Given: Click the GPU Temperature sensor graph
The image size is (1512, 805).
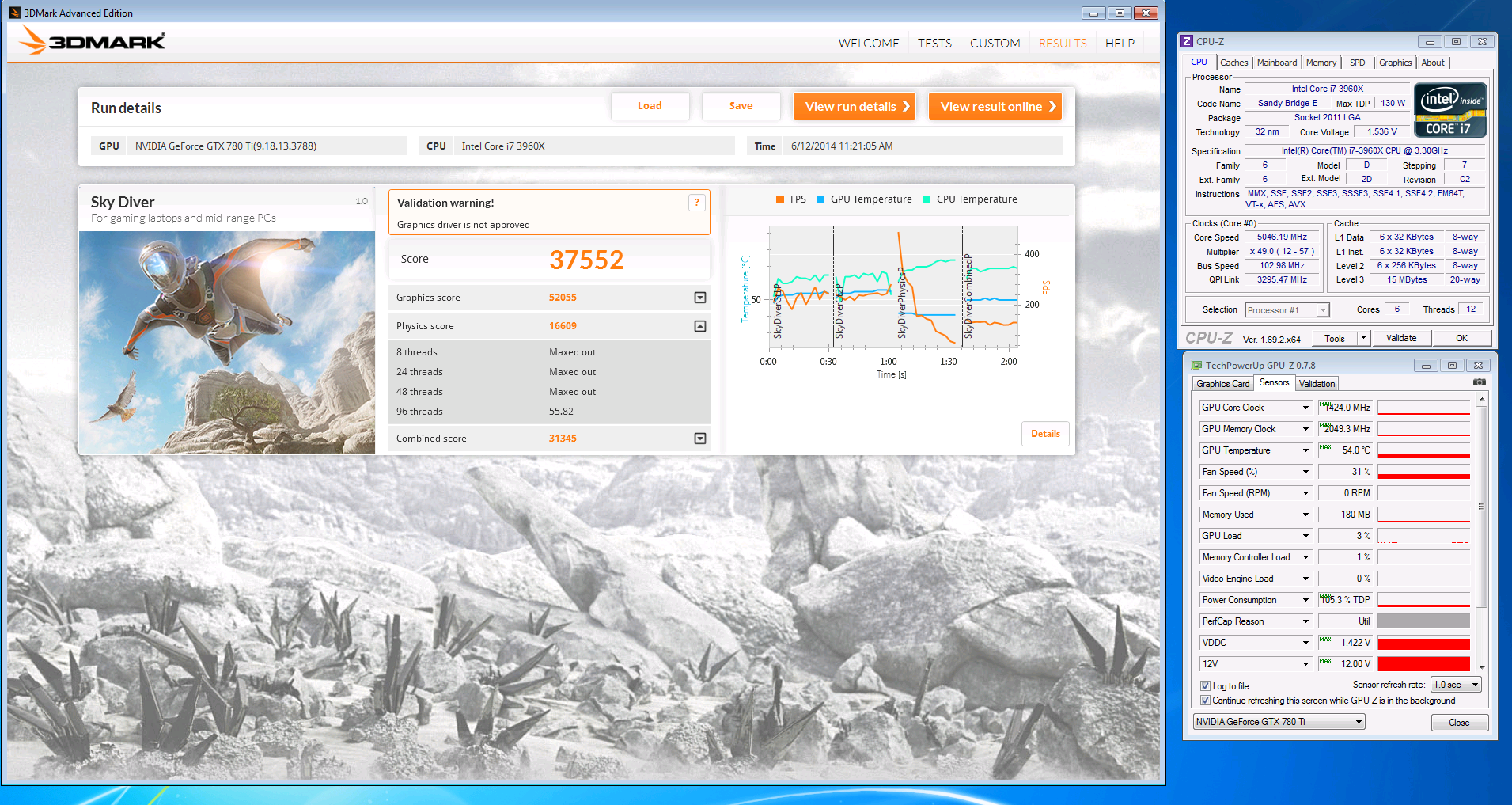Looking at the screenshot, I should 1423,450.
